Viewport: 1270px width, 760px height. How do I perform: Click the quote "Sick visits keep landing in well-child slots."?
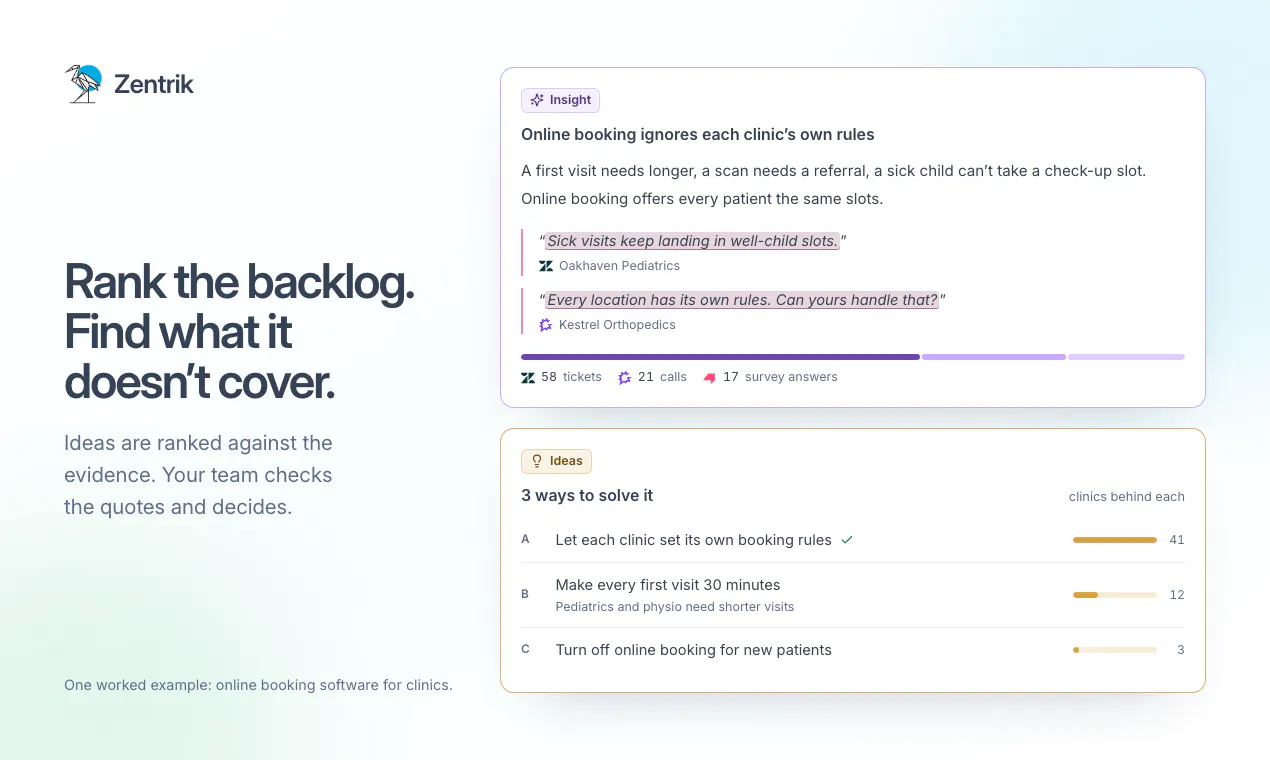pyautogui.click(x=693, y=241)
